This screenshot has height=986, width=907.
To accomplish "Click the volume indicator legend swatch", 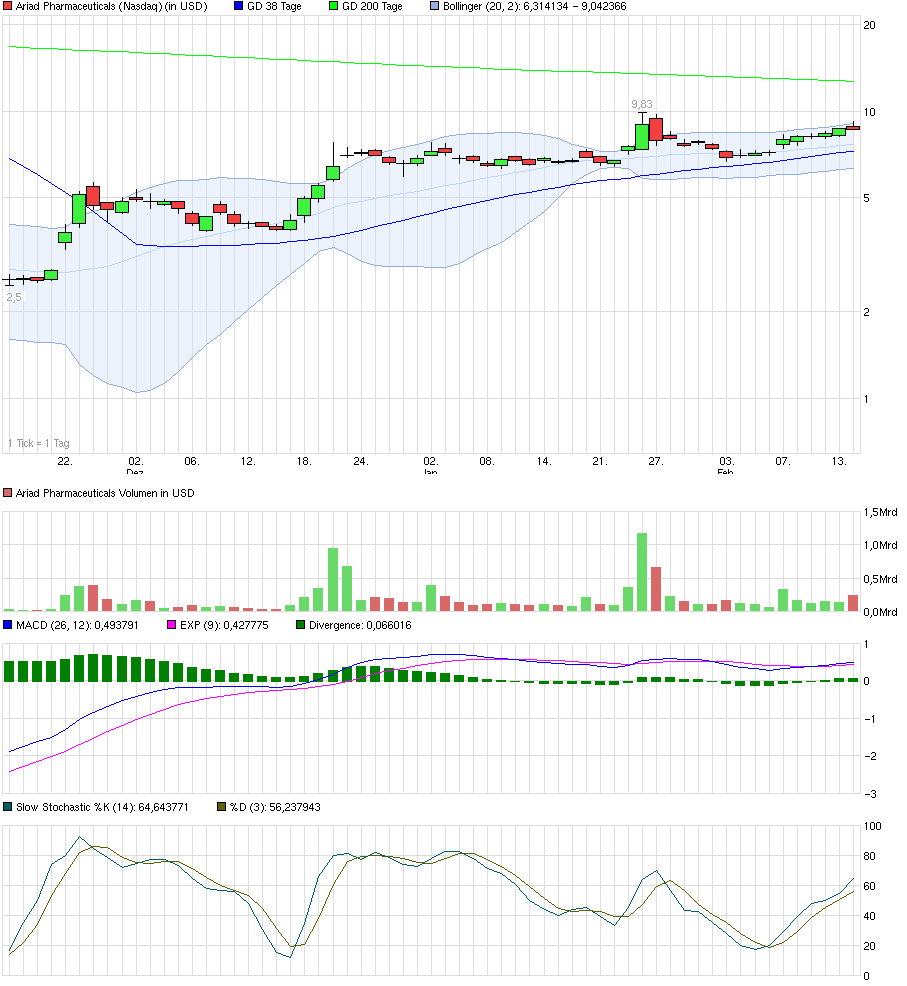I will [7, 493].
